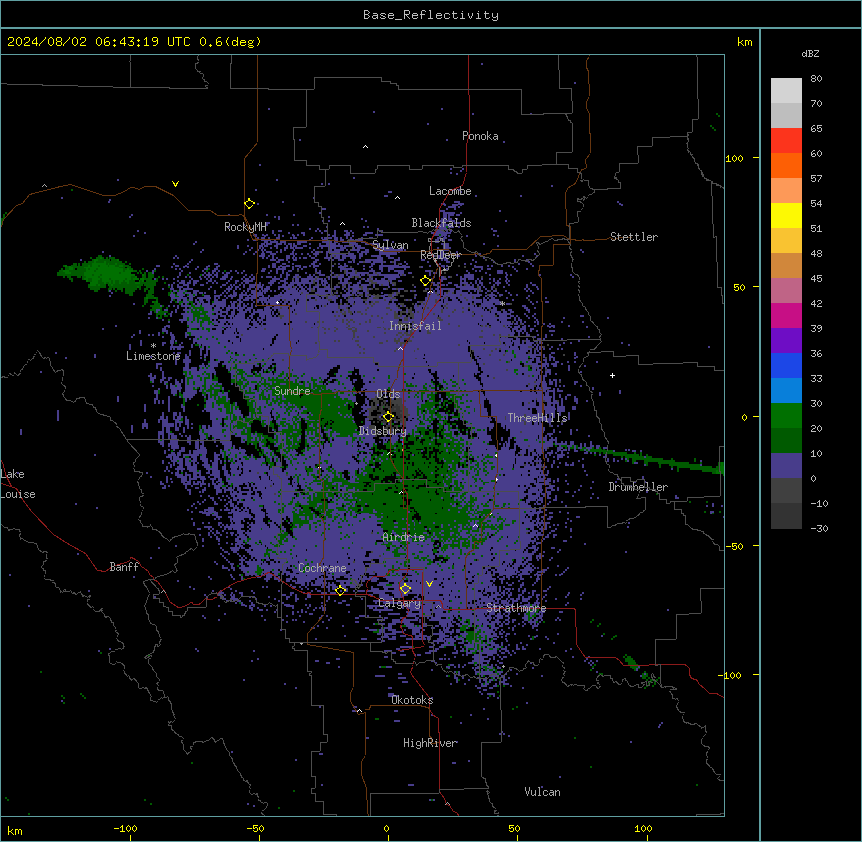Click the ThreeHills label
The width and height of the screenshot is (862, 842).
[x=537, y=418]
